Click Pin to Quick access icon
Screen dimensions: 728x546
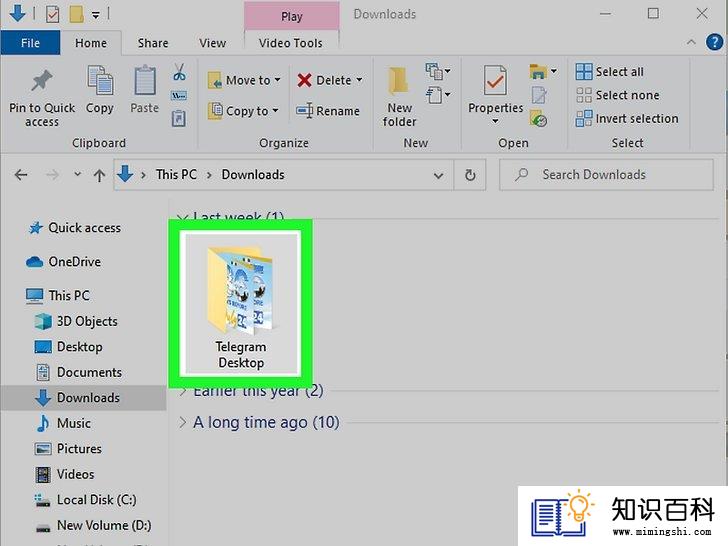pyautogui.click(x=42, y=81)
